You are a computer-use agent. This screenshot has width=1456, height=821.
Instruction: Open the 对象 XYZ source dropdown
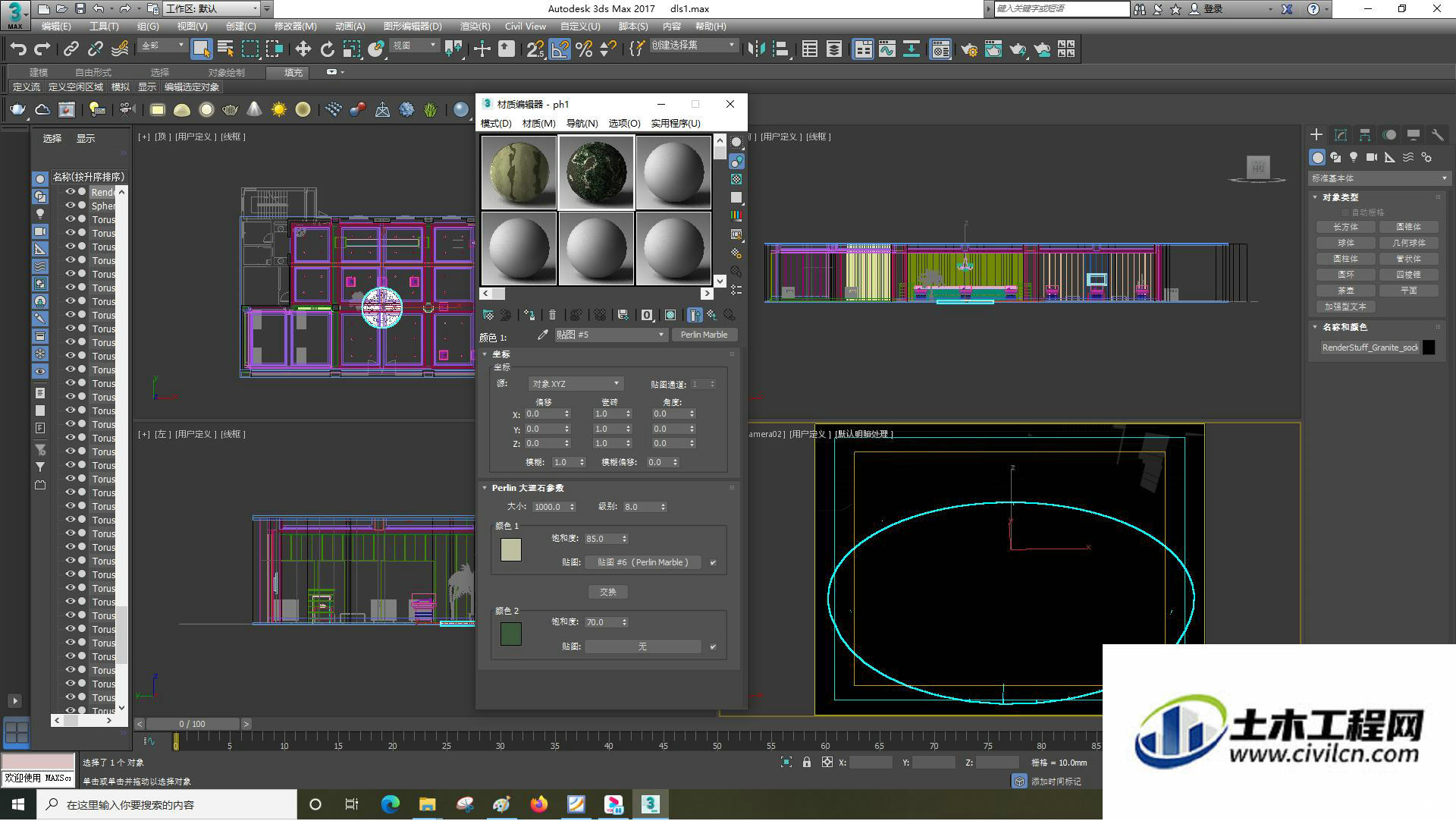click(x=576, y=384)
